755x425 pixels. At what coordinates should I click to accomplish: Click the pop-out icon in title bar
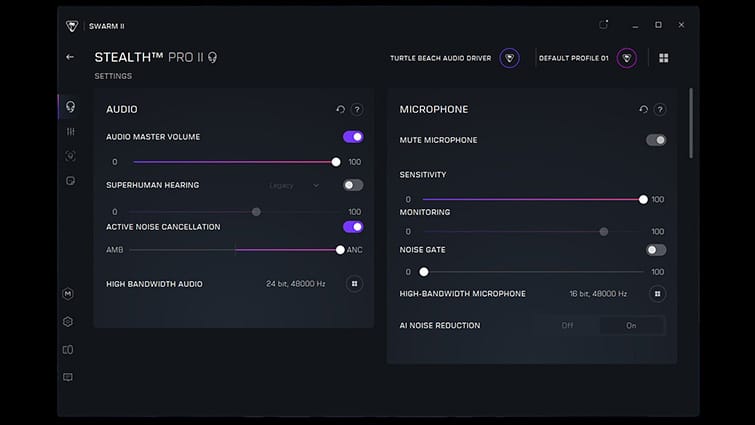click(603, 25)
